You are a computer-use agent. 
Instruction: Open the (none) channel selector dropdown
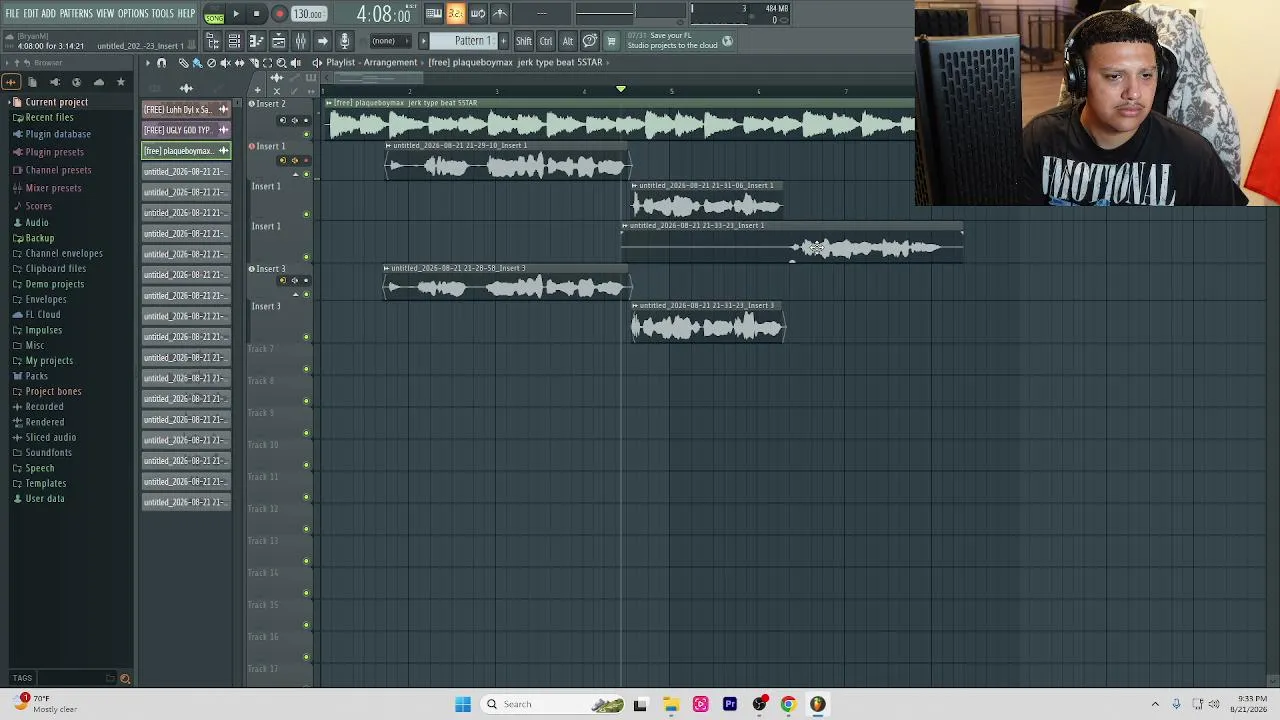click(390, 41)
